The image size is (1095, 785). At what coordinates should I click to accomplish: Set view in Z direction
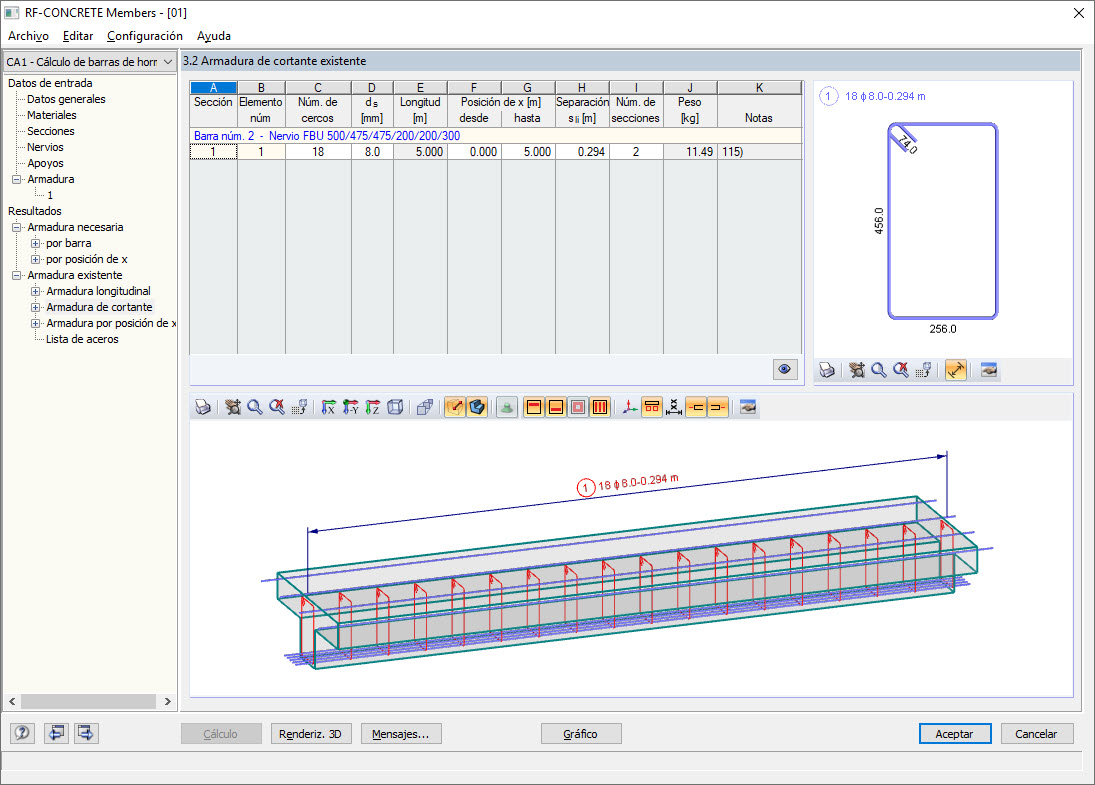click(x=373, y=407)
